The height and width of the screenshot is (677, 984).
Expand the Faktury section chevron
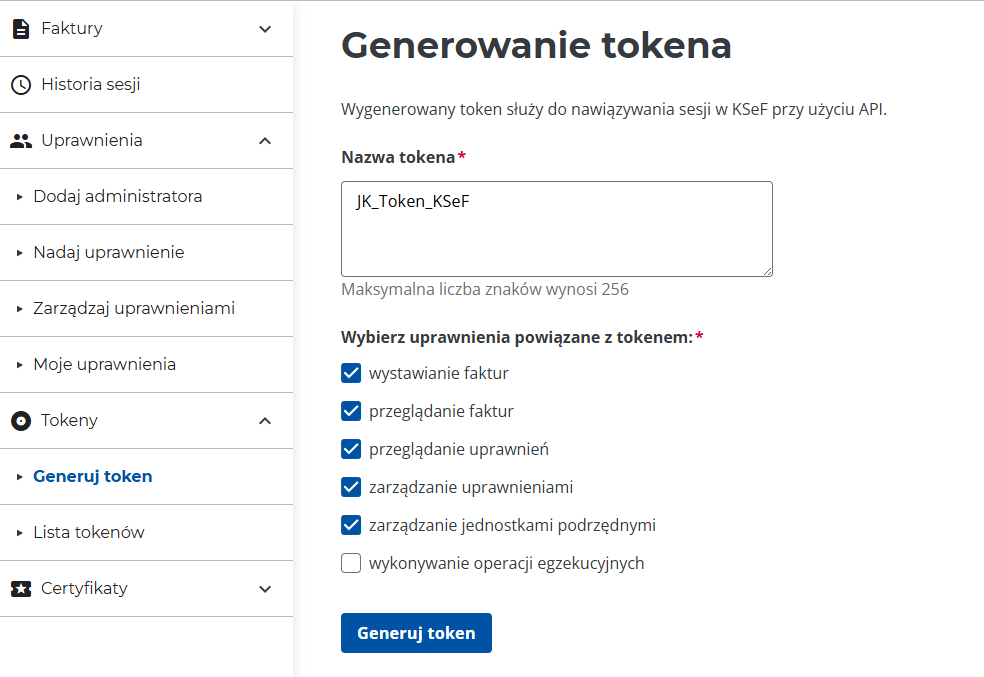(264, 28)
